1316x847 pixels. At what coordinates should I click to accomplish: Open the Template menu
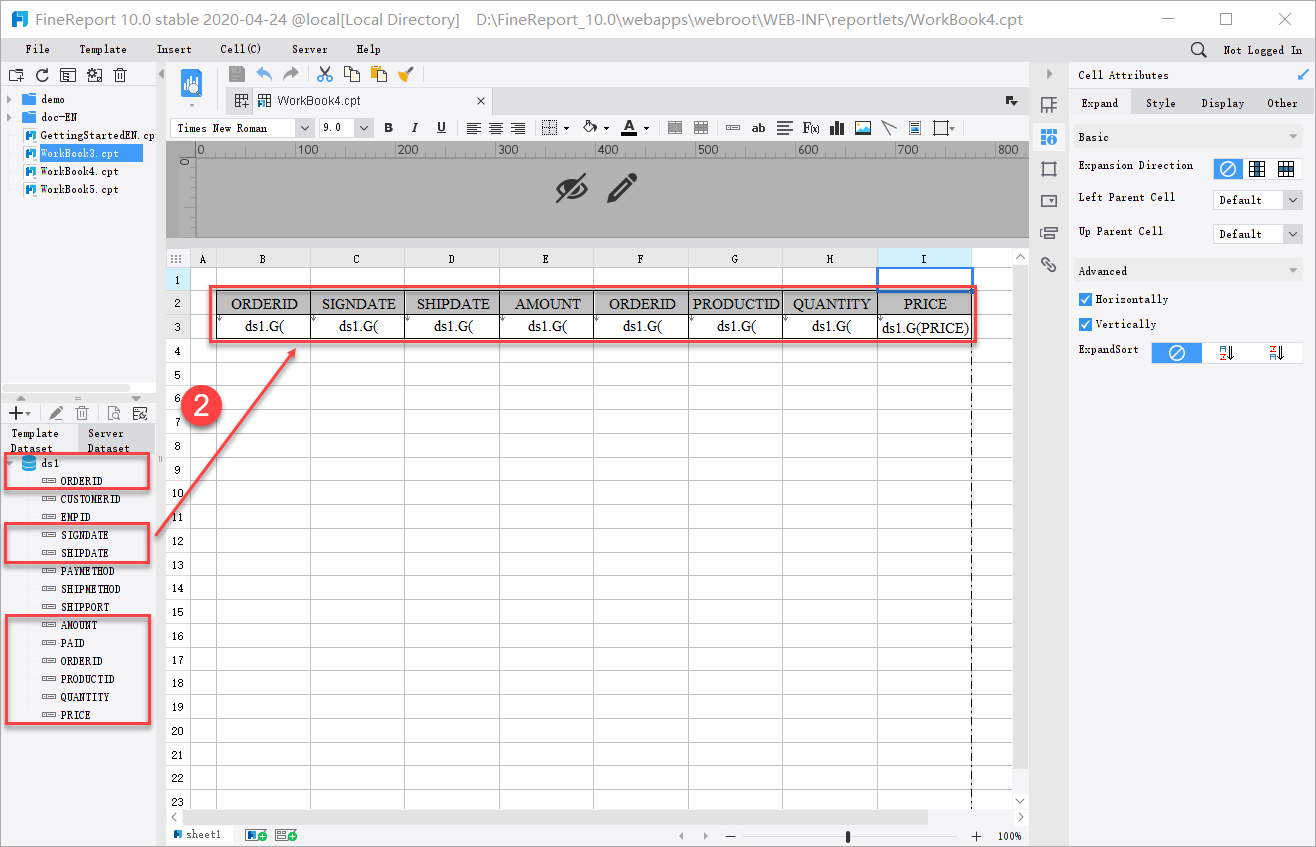pyautogui.click(x=103, y=49)
